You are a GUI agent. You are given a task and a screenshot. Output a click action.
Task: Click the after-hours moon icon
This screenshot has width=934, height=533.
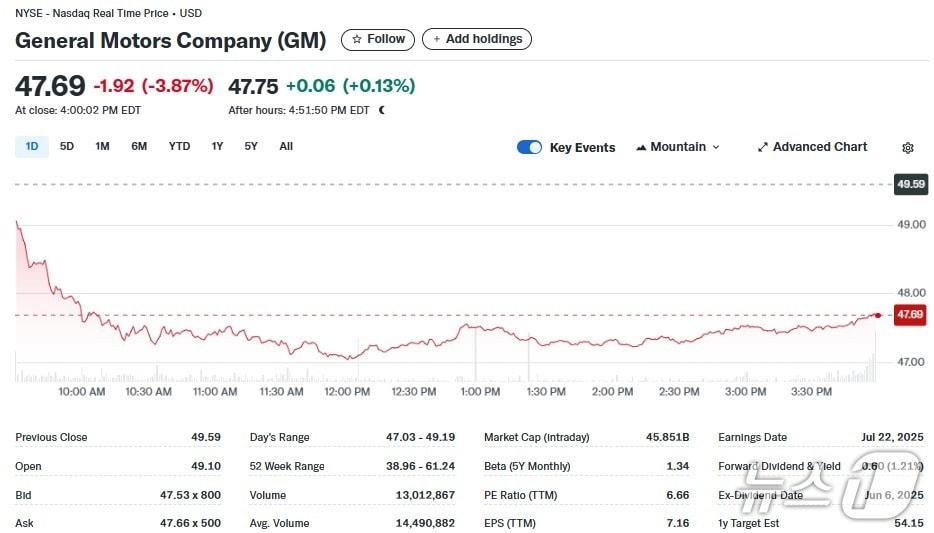point(382,110)
